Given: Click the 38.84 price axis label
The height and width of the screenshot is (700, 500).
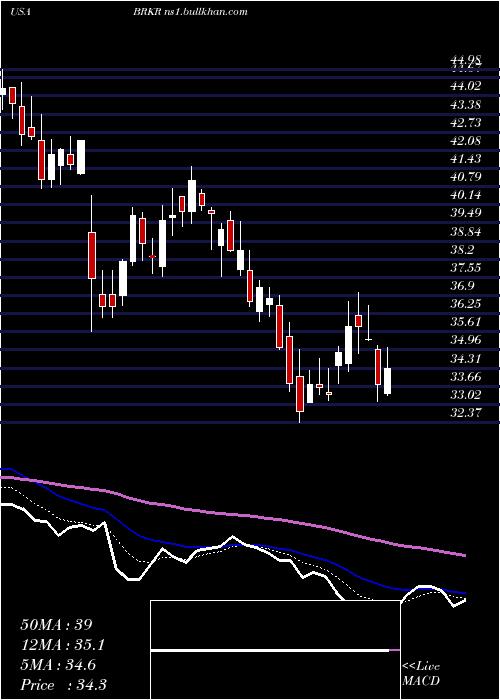Looking at the screenshot, I should [465, 232].
